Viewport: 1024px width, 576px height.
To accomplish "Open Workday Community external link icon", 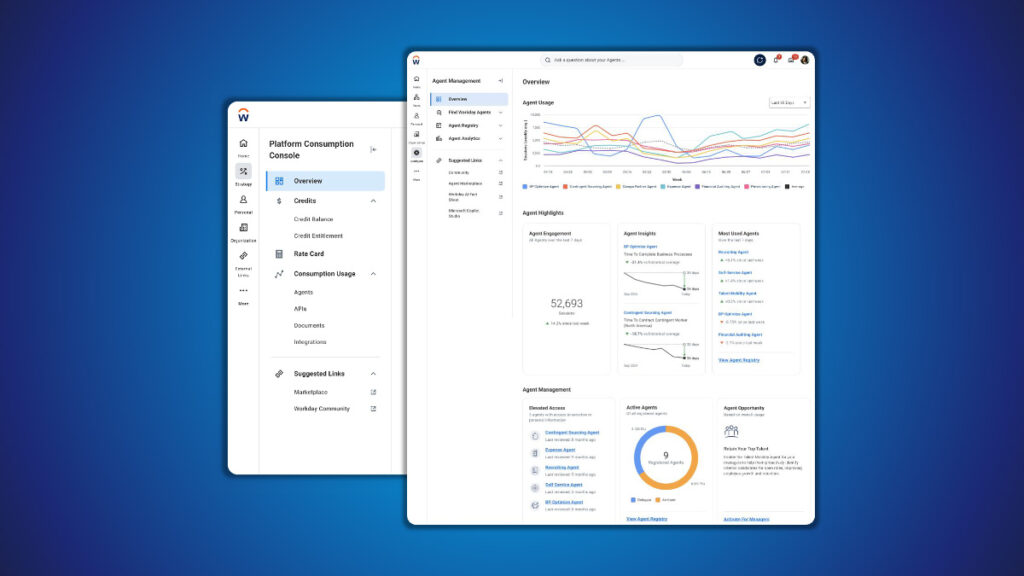I will [374, 409].
